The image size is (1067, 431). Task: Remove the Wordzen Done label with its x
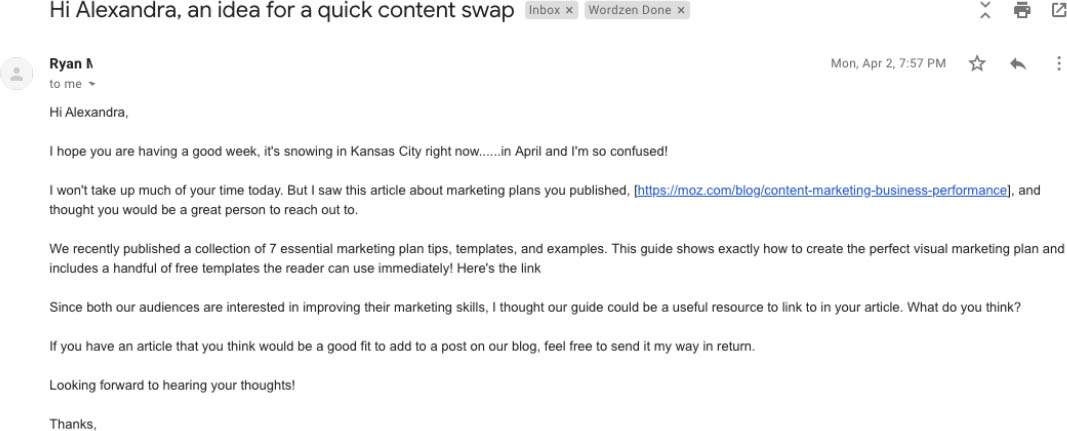coord(680,10)
